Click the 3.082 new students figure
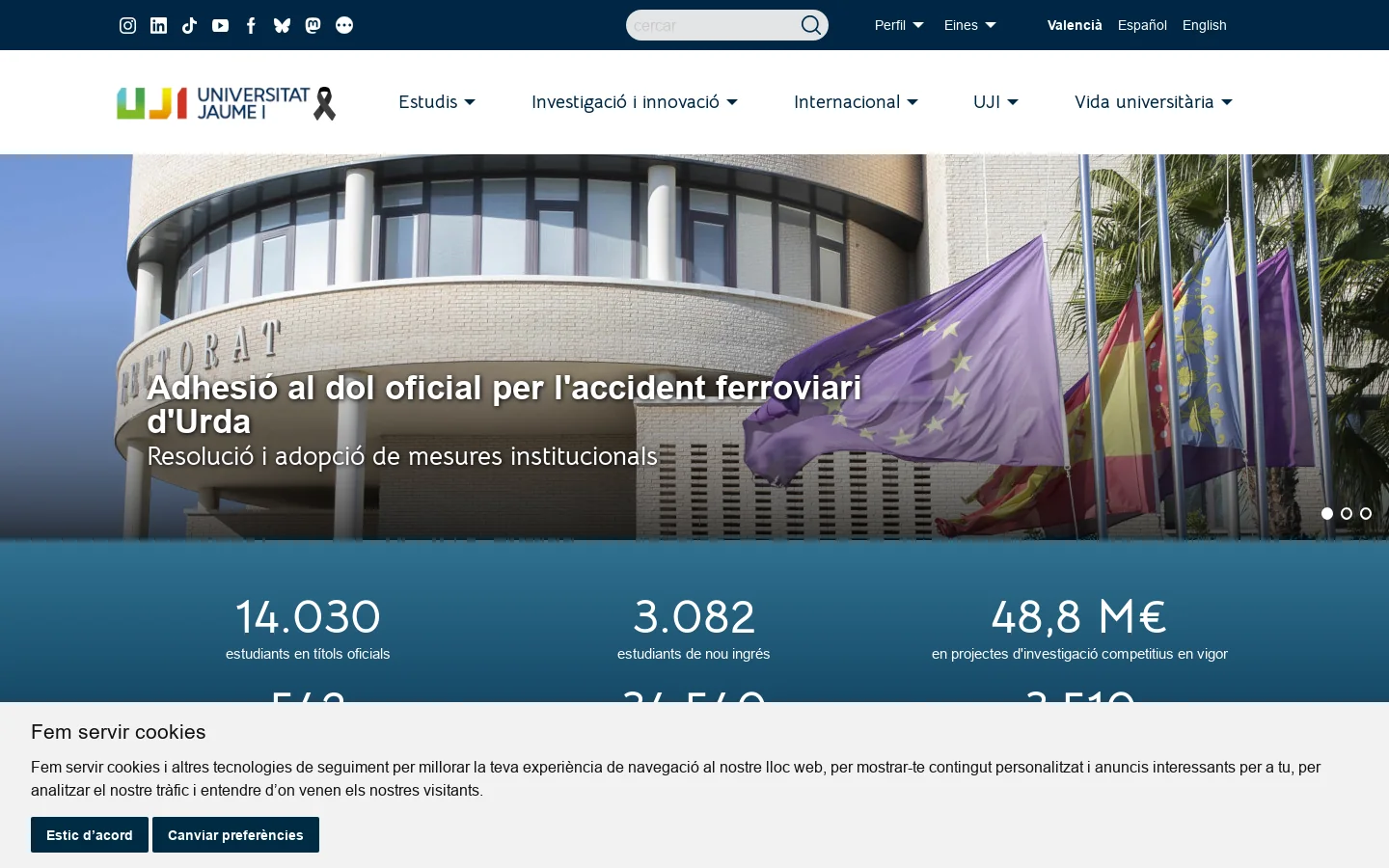This screenshot has height=868, width=1389. [x=694, y=616]
